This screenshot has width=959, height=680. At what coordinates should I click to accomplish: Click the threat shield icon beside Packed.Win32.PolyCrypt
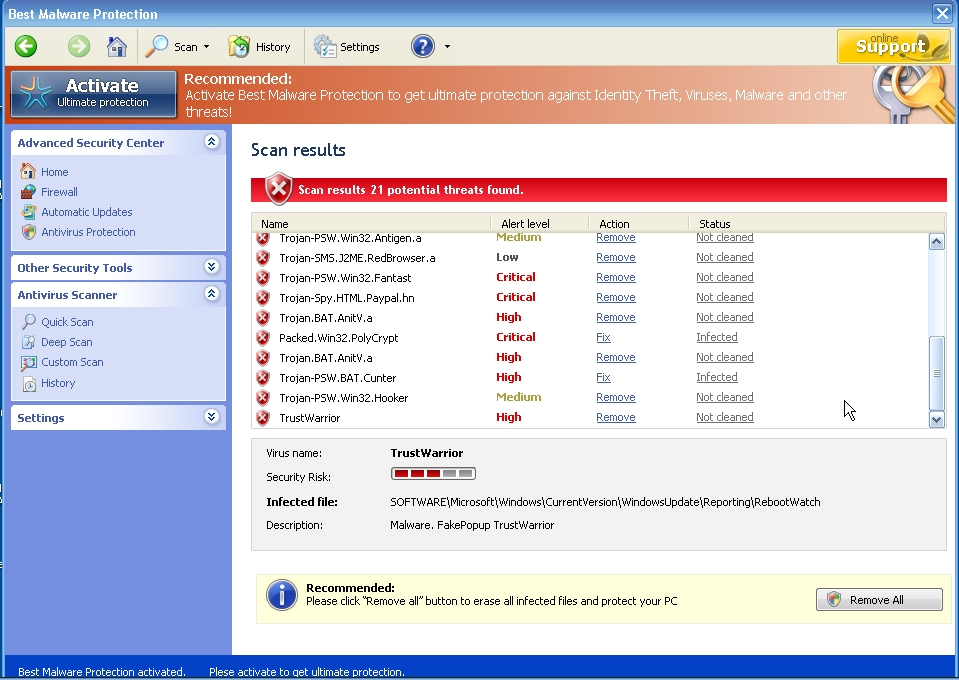tap(263, 338)
